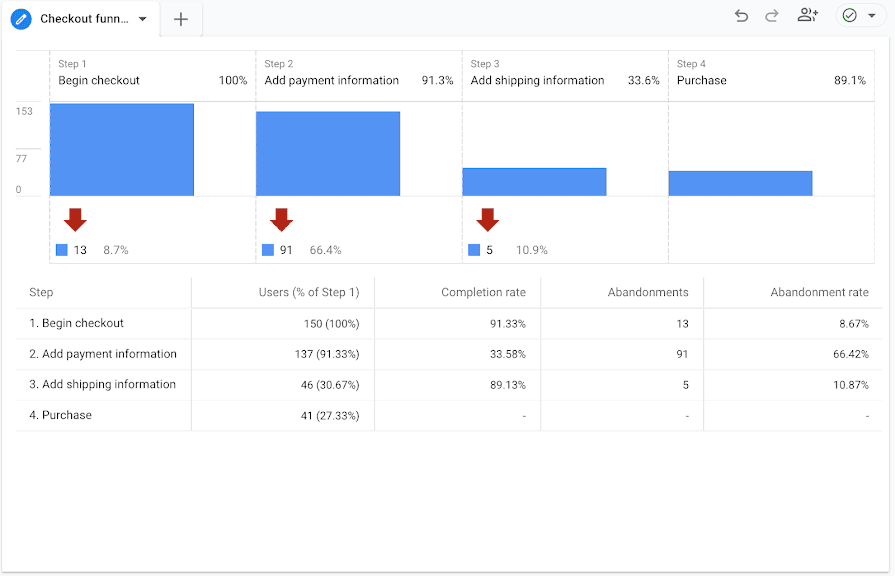Image resolution: width=895 pixels, height=576 pixels.
Task: Click the Step 4 Purchase funnel bar
Action: [740, 183]
